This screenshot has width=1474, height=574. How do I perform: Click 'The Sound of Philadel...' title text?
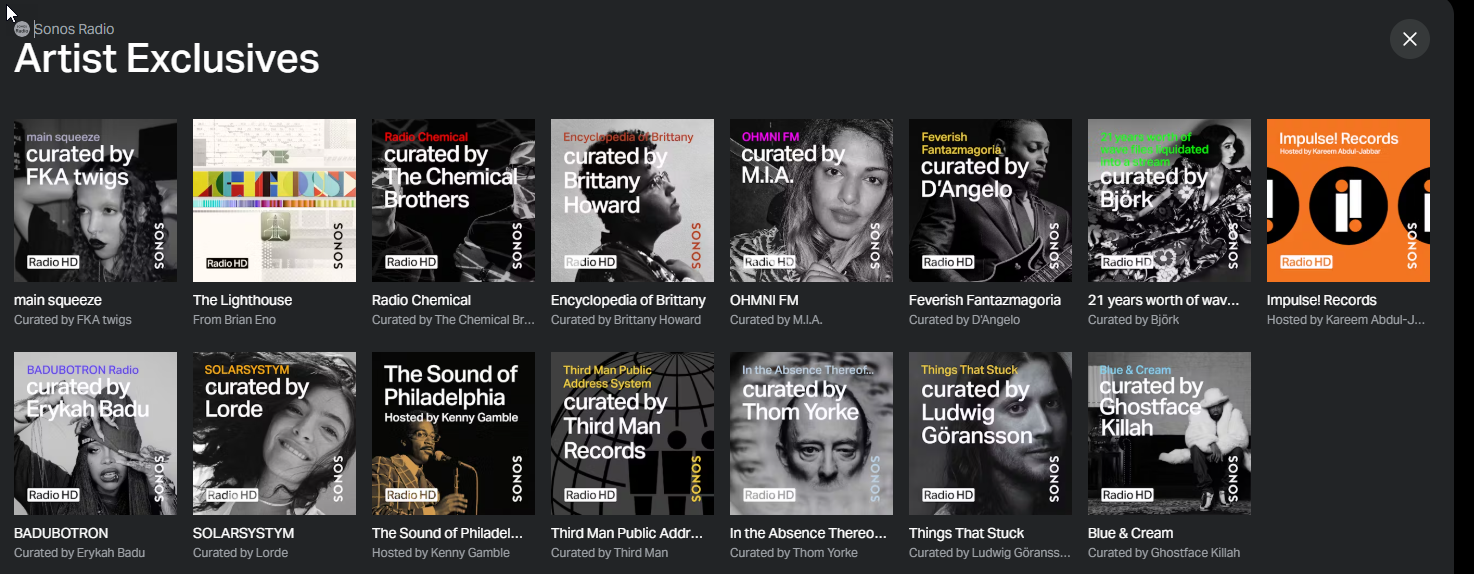coord(447,533)
